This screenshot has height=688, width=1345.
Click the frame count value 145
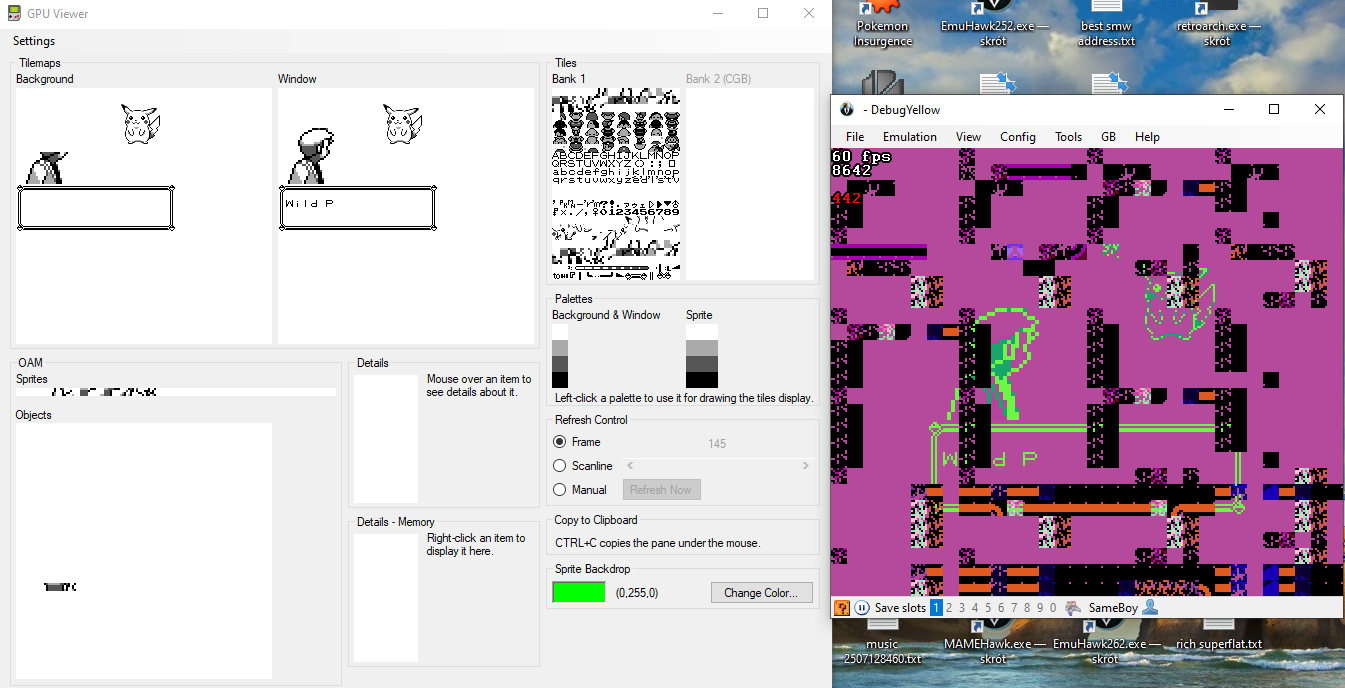tap(717, 443)
